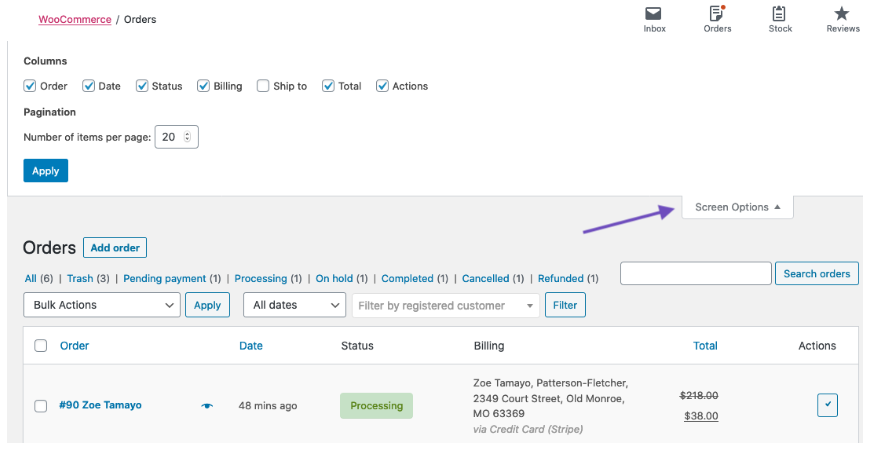The width and height of the screenshot is (887, 475).
Task: Open the All dates filter dropdown
Action: pos(294,305)
